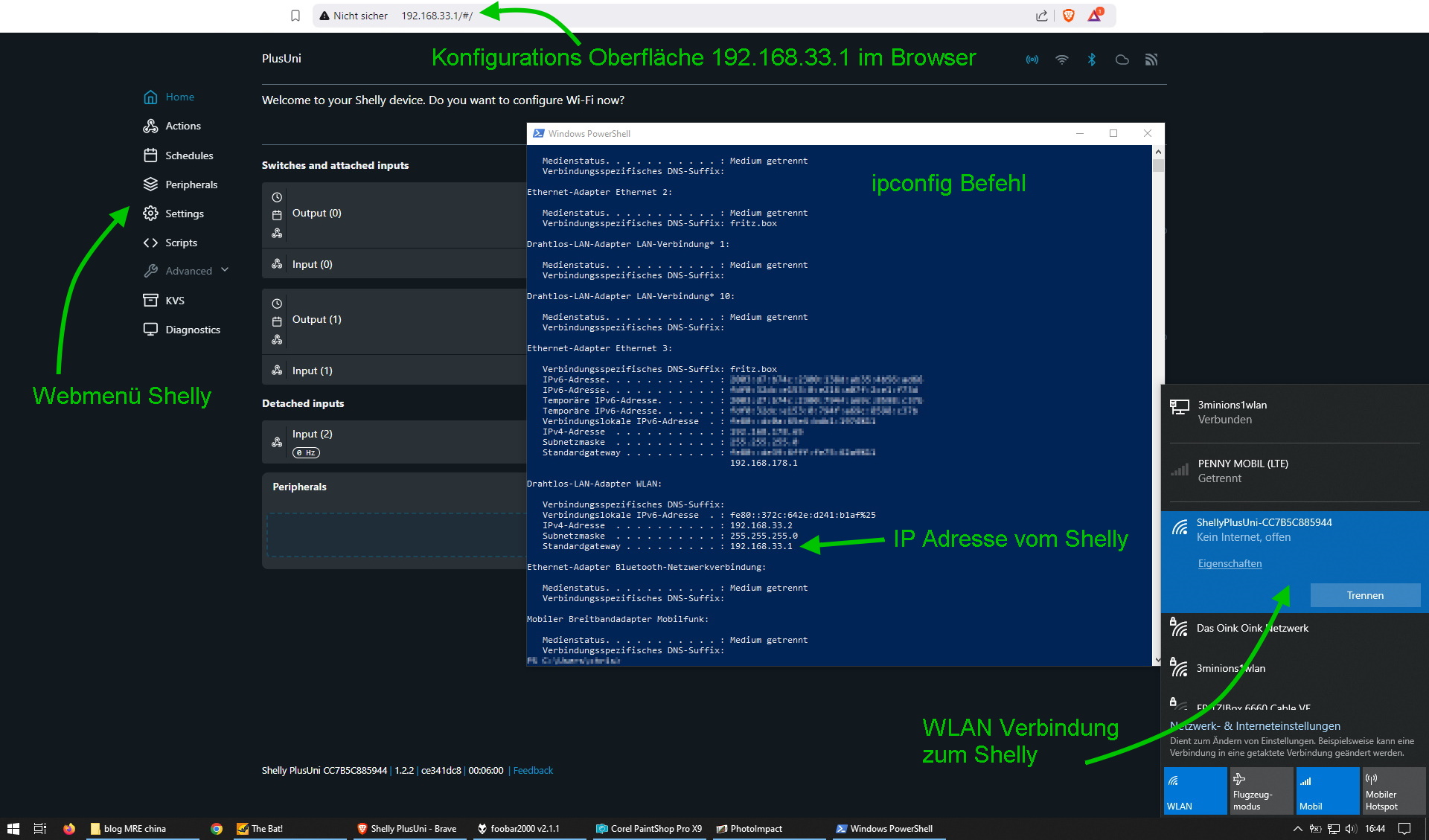
Task: Click the RSS feed status icon in header
Action: coord(1151,60)
